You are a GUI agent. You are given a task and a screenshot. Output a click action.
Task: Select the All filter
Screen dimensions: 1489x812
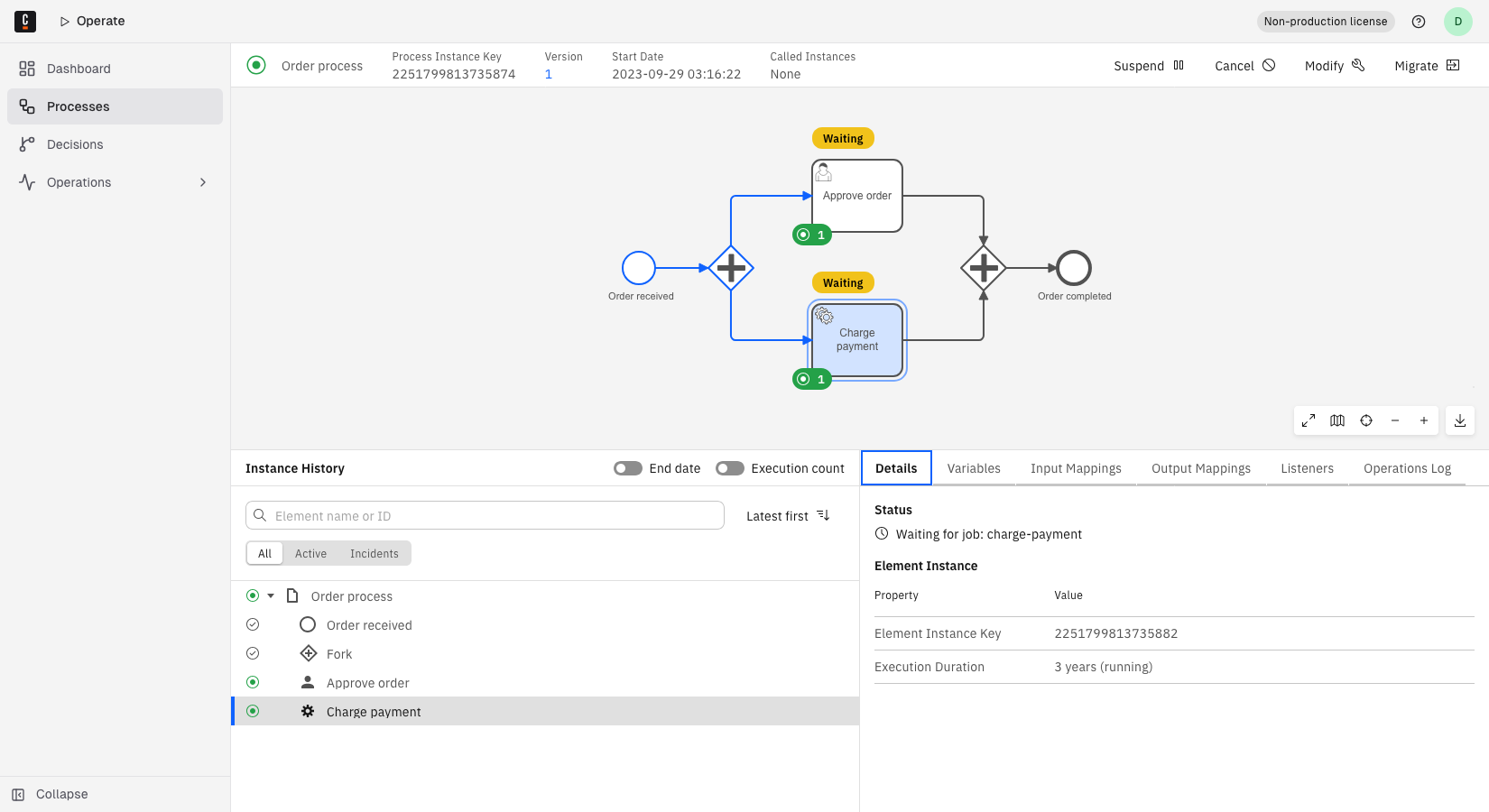[264, 553]
